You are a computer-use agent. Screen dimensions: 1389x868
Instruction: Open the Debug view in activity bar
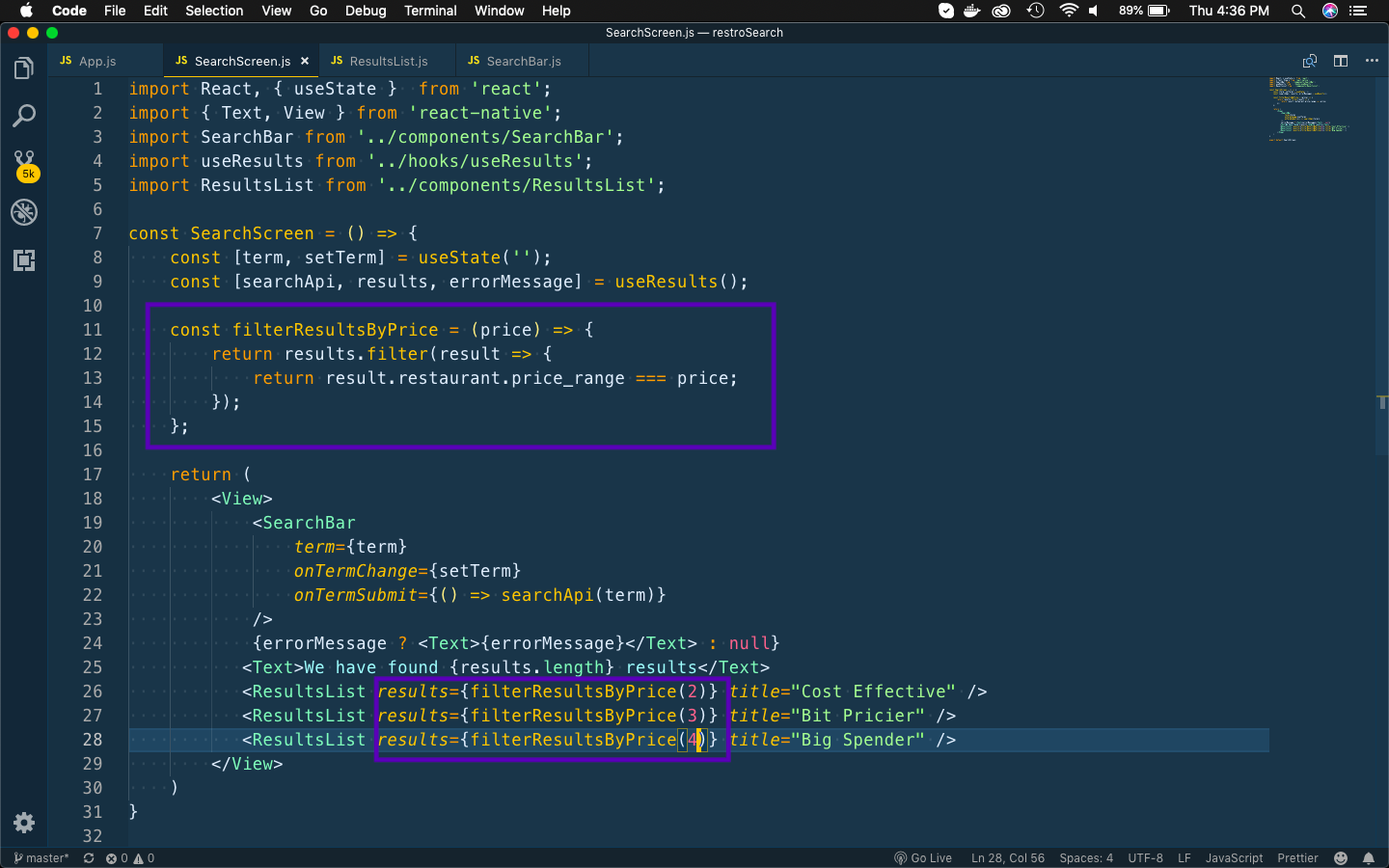[x=24, y=212]
